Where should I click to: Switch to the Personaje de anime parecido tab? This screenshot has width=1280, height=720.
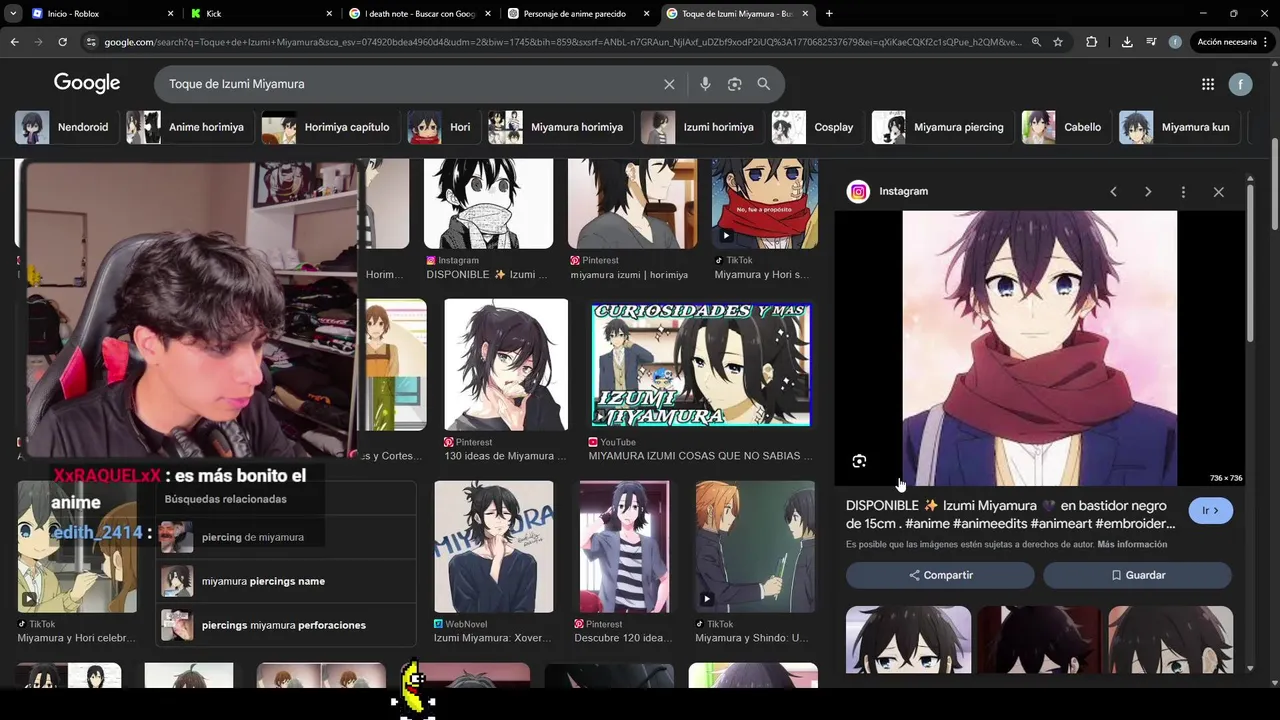(577, 14)
